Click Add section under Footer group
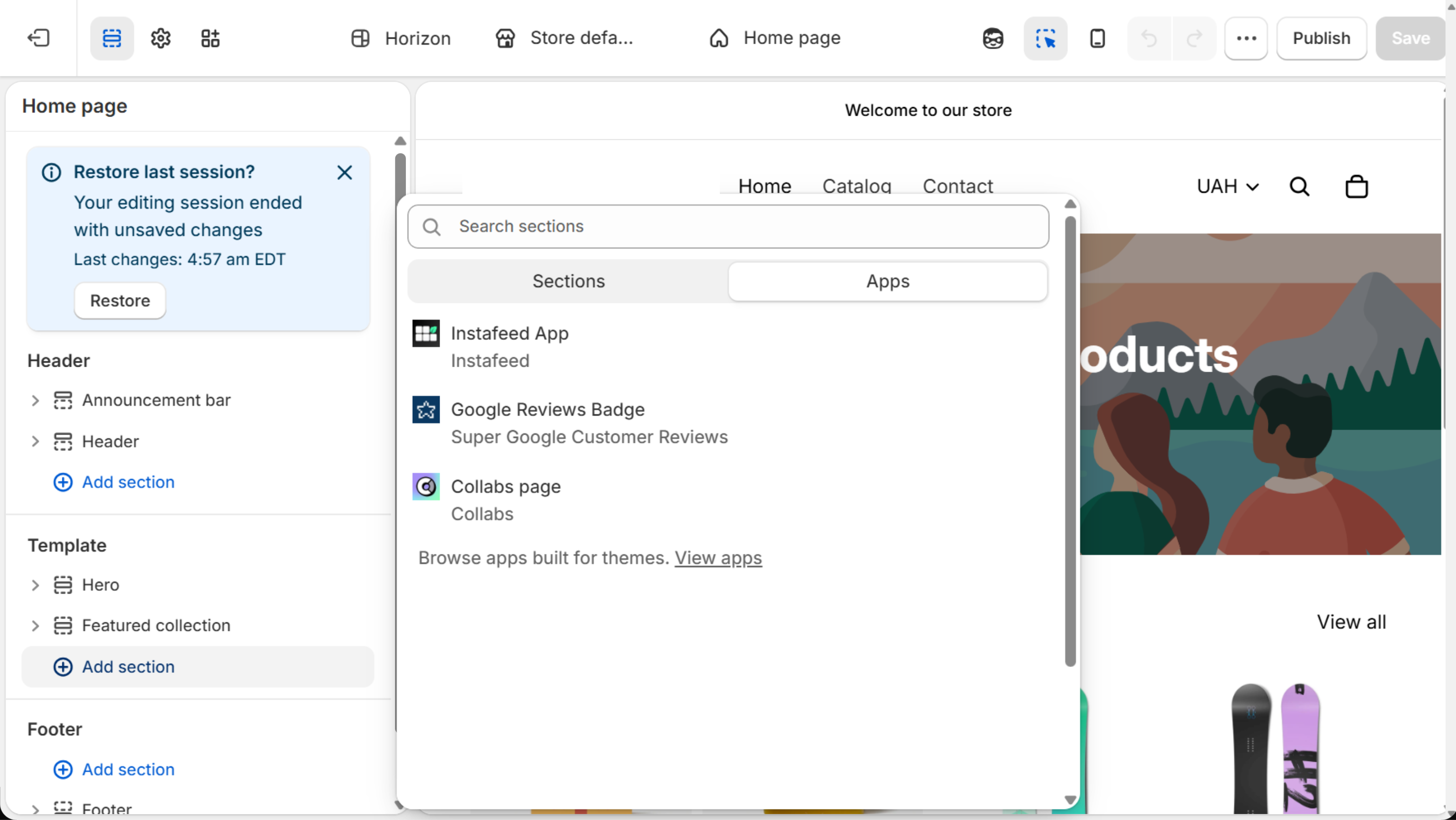 tap(114, 769)
